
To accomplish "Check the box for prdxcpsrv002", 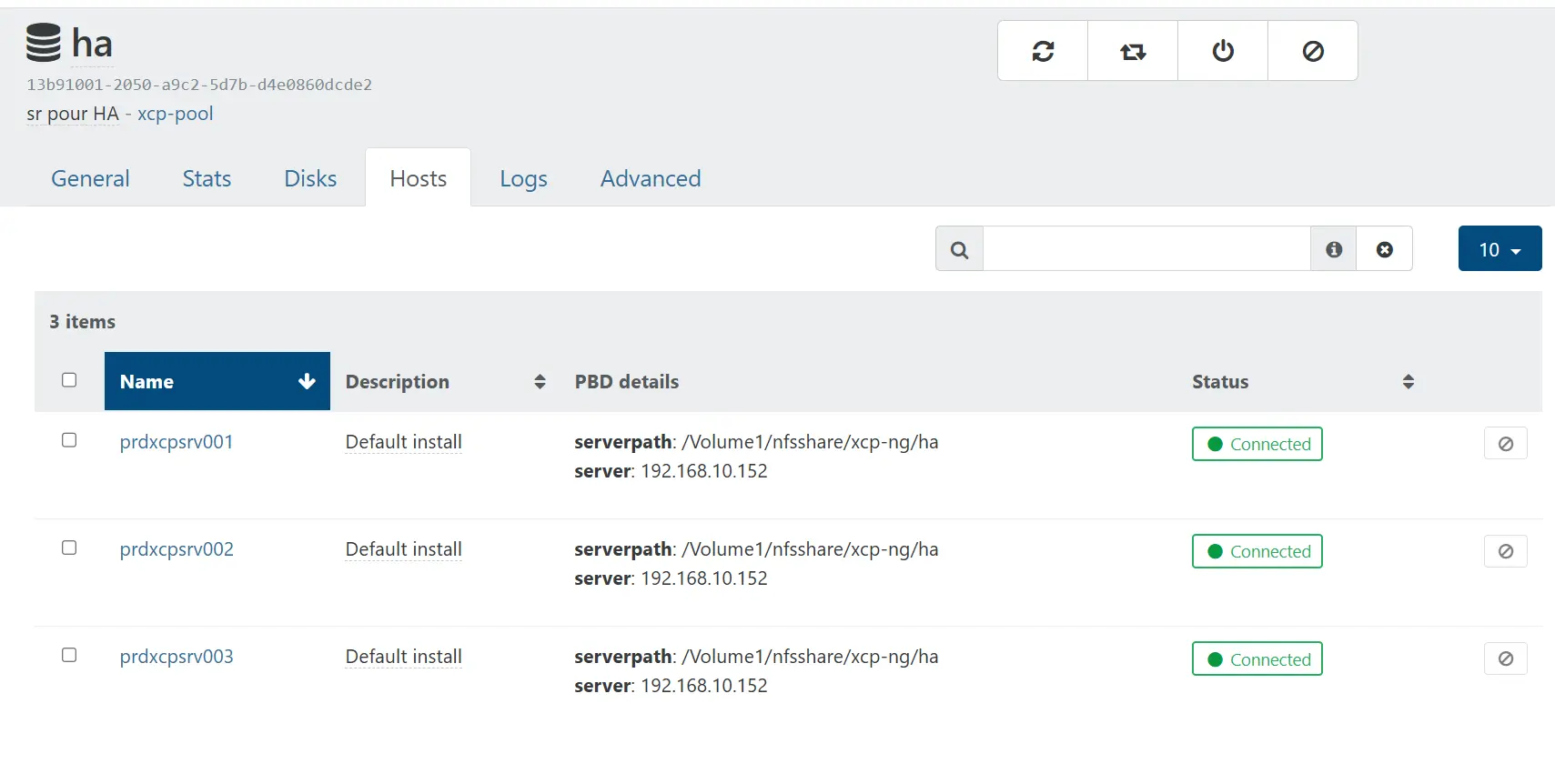I will click(69, 548).
